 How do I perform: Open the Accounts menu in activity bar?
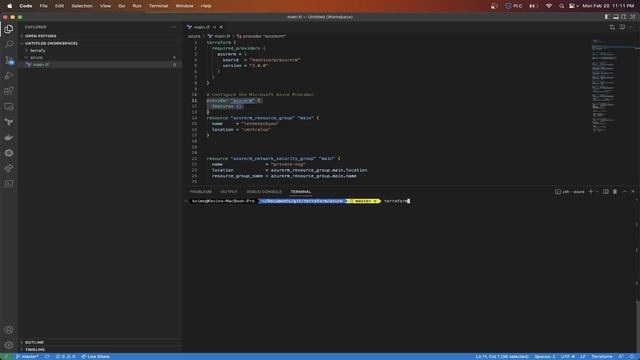click(x=9, y=330)
